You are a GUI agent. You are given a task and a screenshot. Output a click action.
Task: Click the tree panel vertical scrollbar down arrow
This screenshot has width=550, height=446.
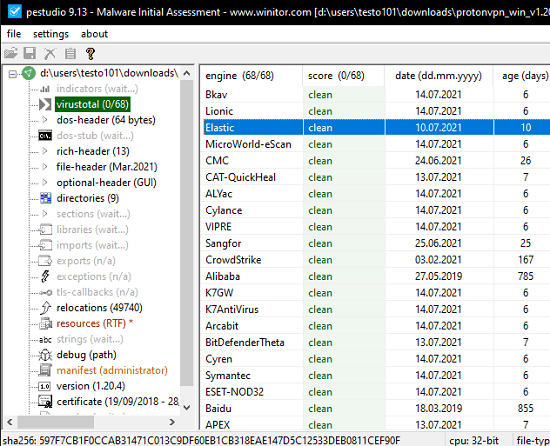[187, 407]
